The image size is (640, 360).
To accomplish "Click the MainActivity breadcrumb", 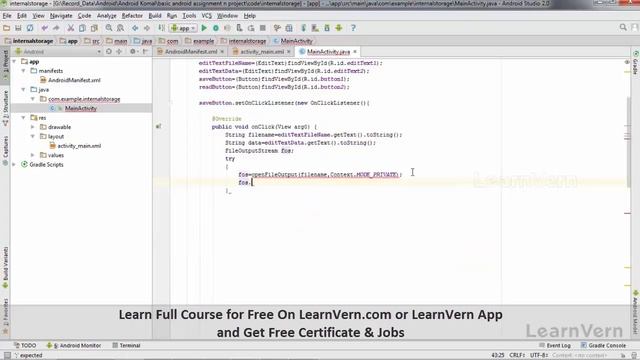I will (293, 41).
